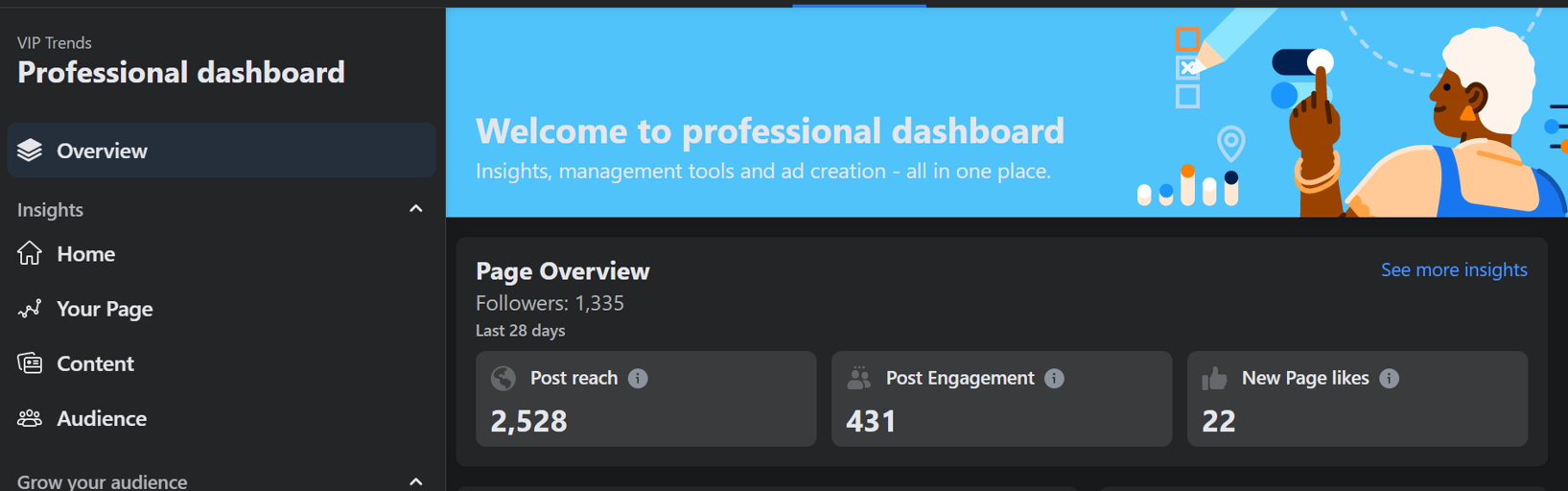Click the Post Engagement card label
Viewport: 1568px width, 491px height.
click(960, 379)
